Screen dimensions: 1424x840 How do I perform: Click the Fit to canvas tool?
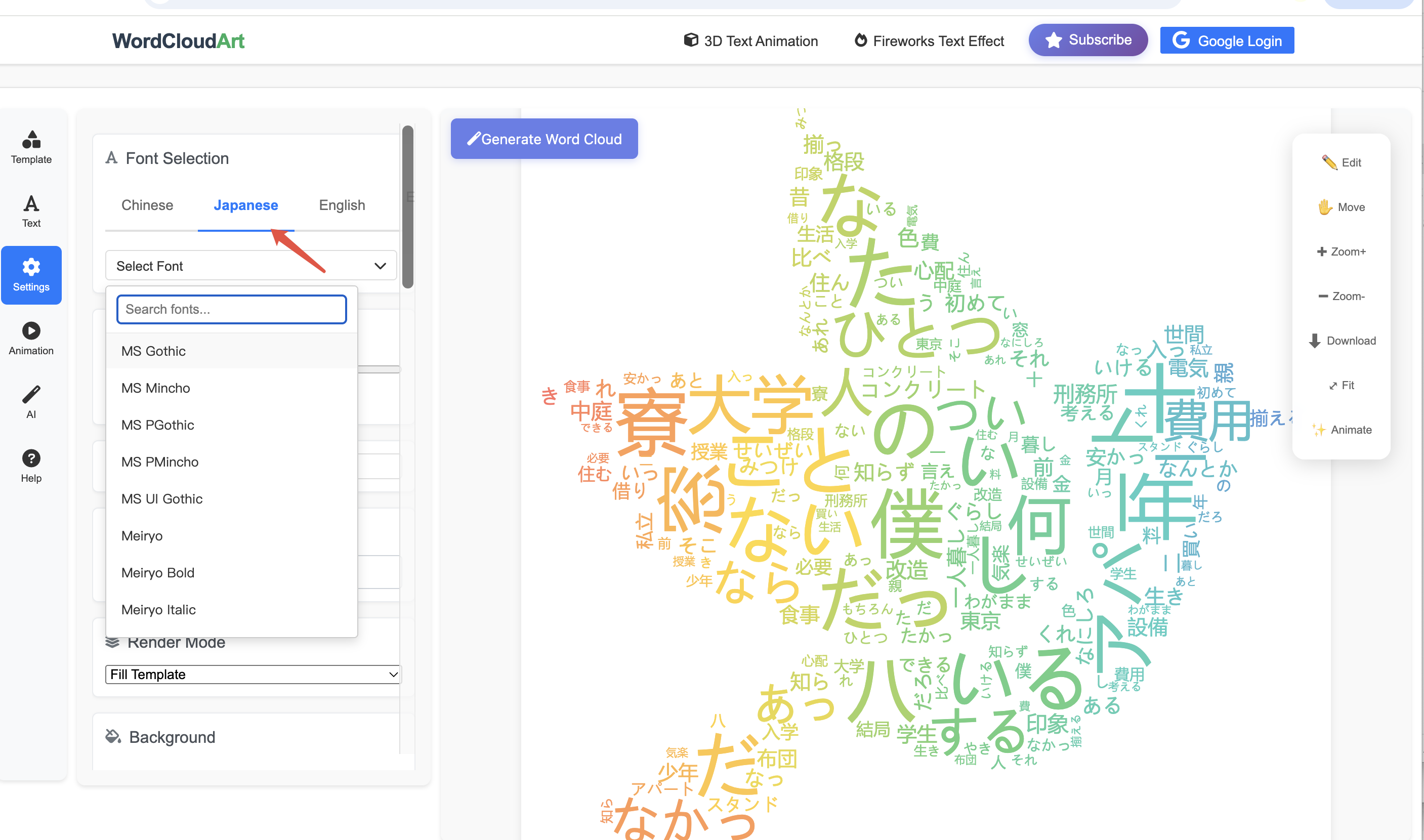[1341, 386]
